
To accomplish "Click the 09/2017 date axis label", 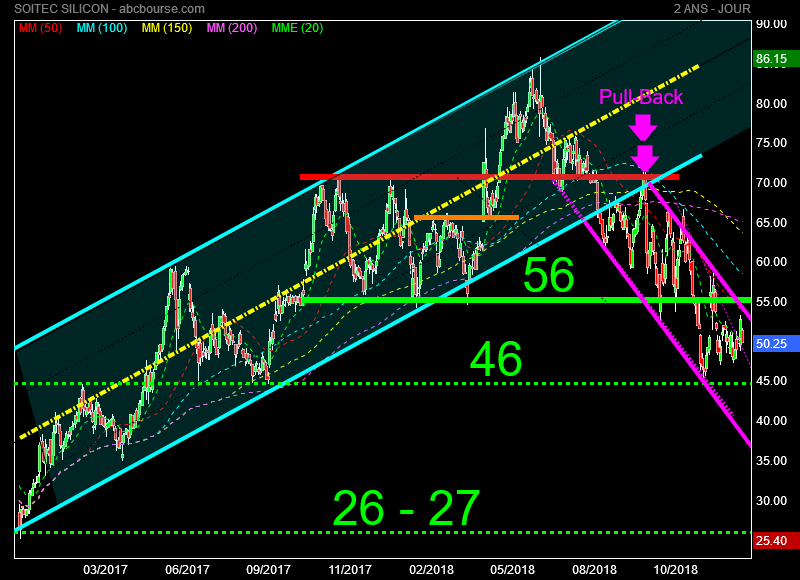I will click(268, 570).
